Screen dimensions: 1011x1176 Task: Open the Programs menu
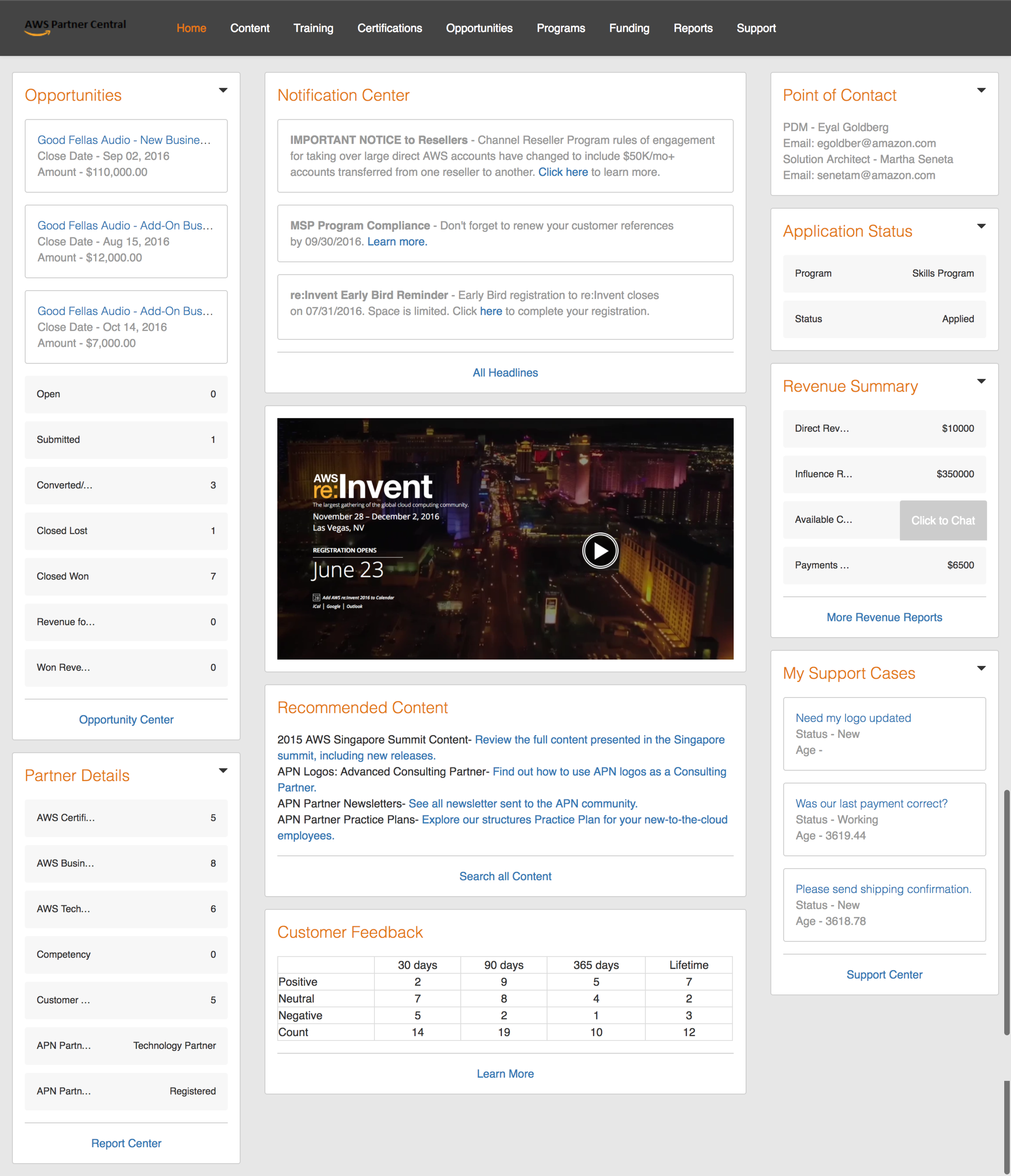click(x=560, y=28)
